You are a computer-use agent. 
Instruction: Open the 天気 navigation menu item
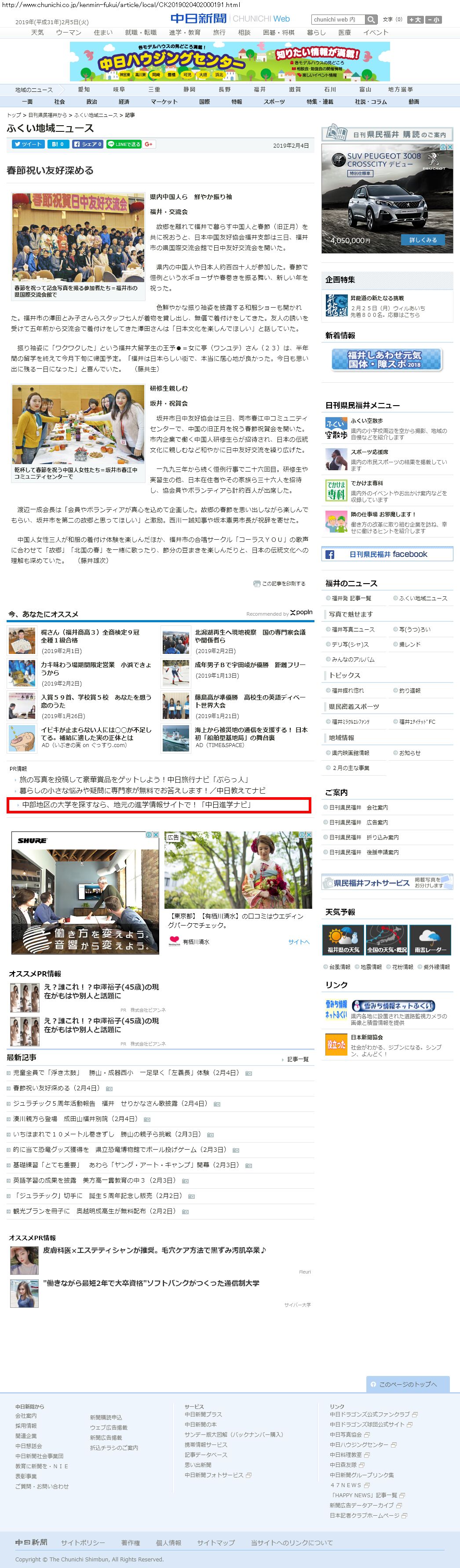(x=37, y=32)
